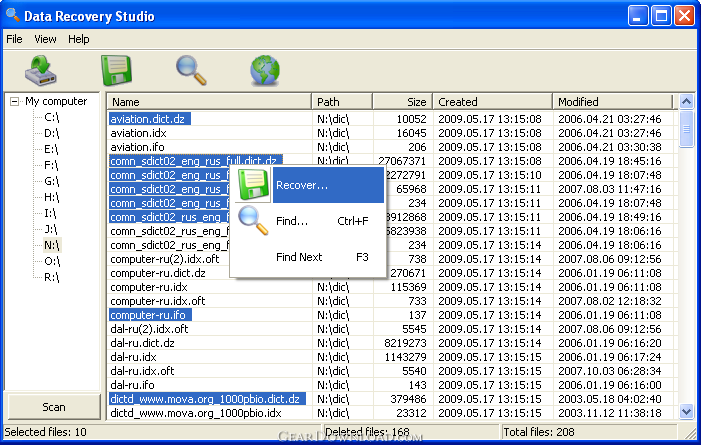
Task: Select file dal-ru.dict.dz
Action: click(142, 343)
